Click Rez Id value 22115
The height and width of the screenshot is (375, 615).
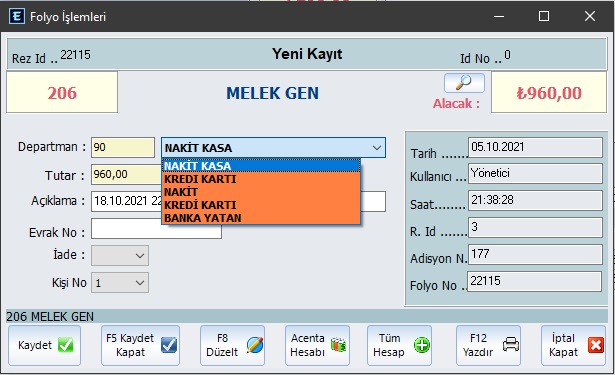tap(75, 55)
